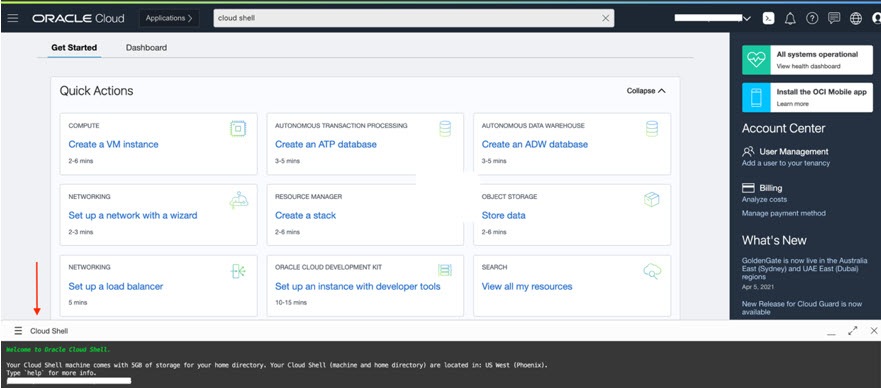881x388 pixels.
Task: Collapse the Quick Actions section
Action: point(646,90)
